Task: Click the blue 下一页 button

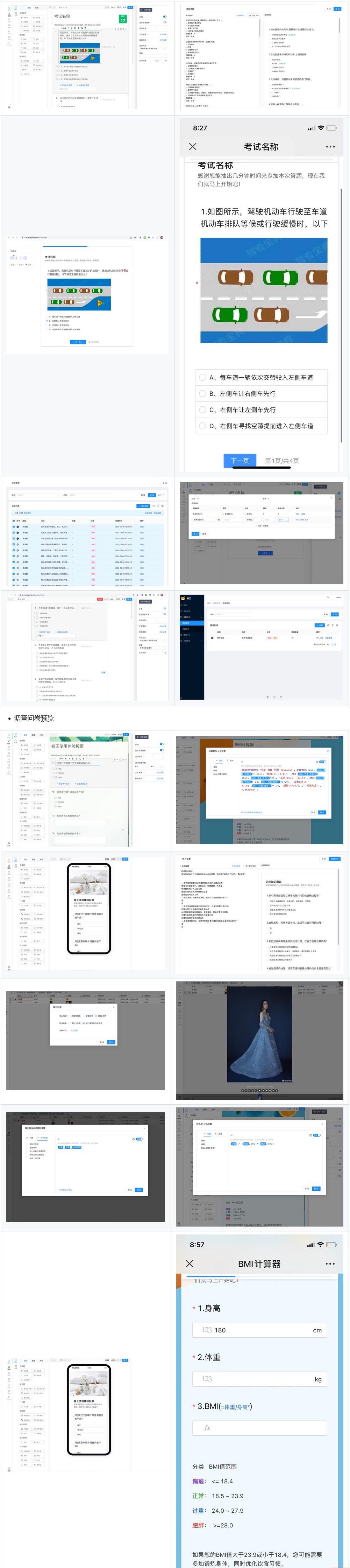Action: (240, 461)
